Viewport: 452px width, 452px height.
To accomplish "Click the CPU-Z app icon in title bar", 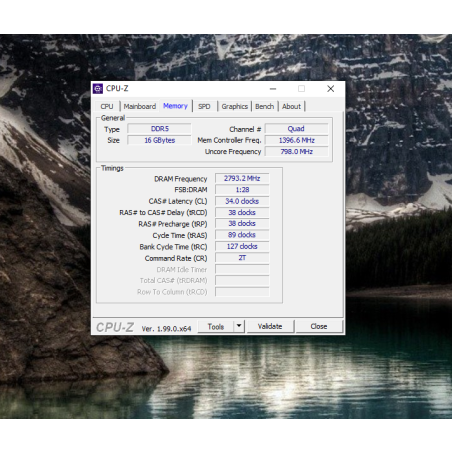I will pyautogui.click(x=98, y=89).
